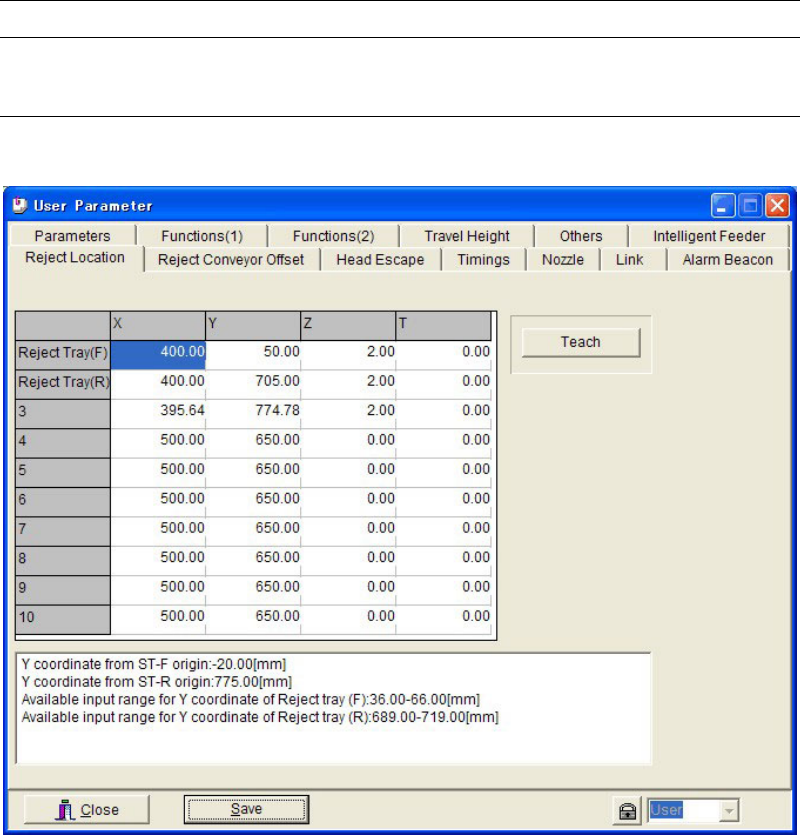Select the Reject Tray(F) X value cell
Viewport: 800px width, 835px height.
tap(158, 352)
